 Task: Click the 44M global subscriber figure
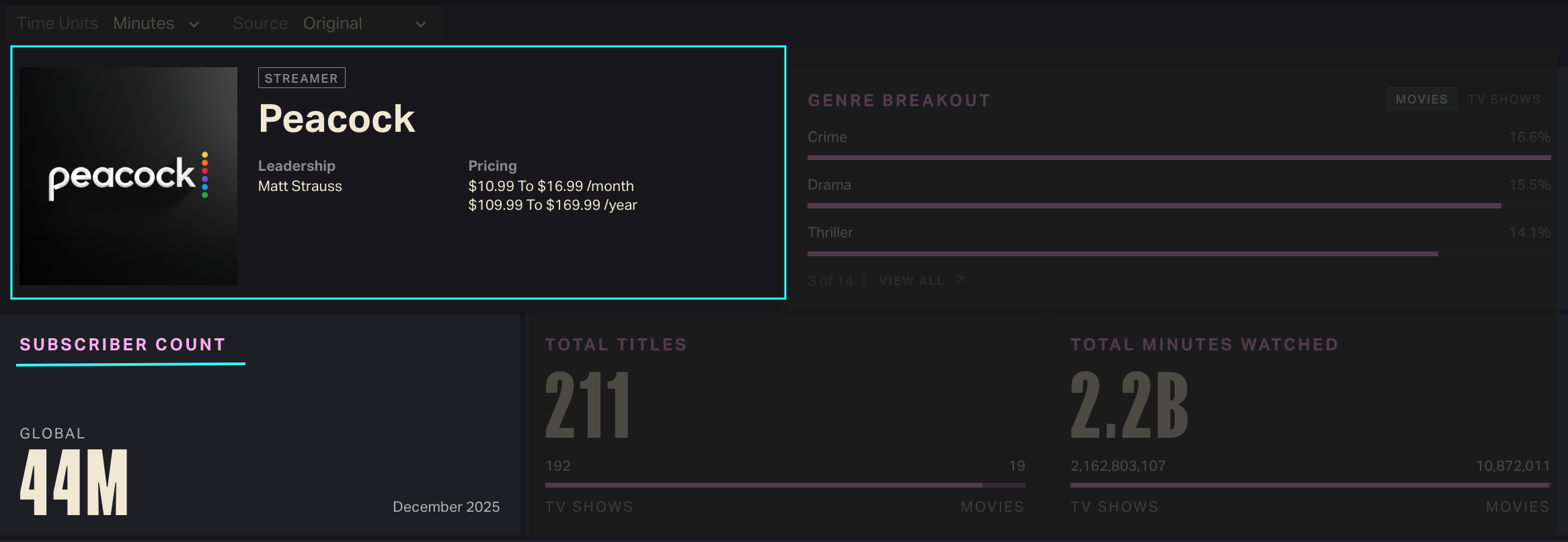coord(74,482)
